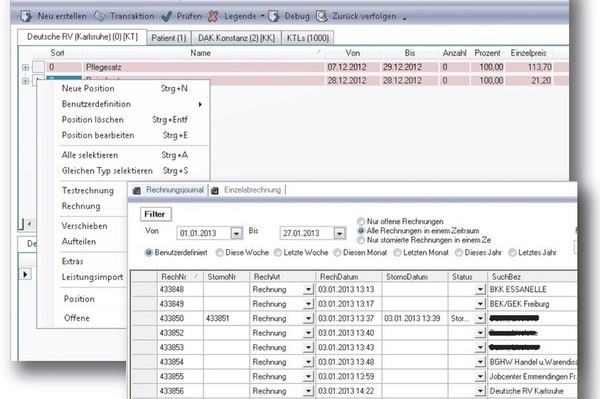This screenshot has width=600, height=399.
Task: Click the Sort column header
Action: (x=57, y=53)
